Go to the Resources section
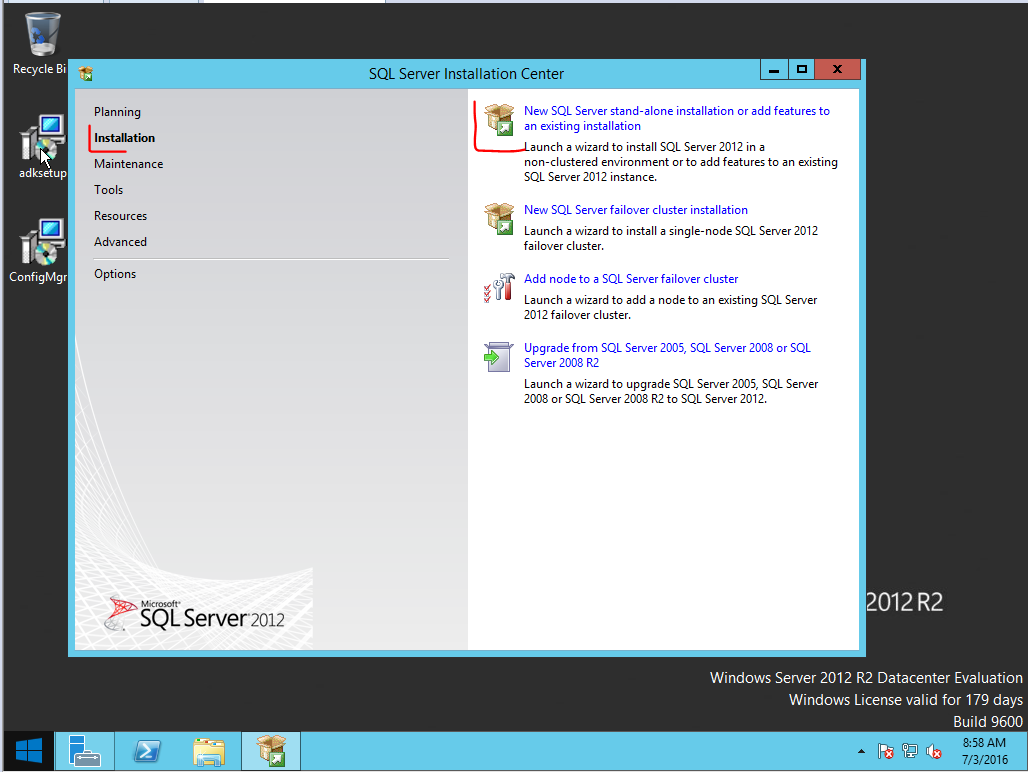1028x772 pixels. point(121,216)
